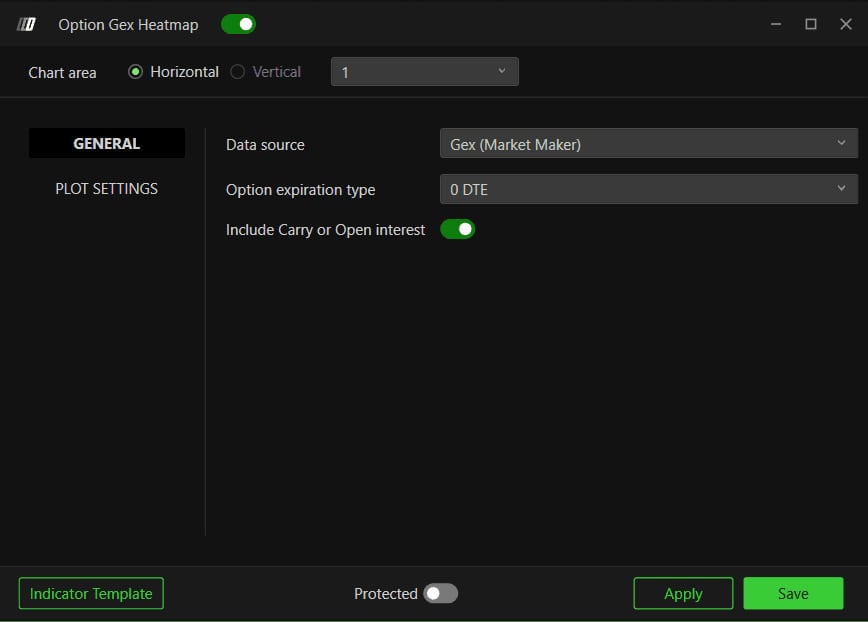Select the Vertical chart area radio button
The height and width of the screenshot is (622, 868).
[237, 72]
